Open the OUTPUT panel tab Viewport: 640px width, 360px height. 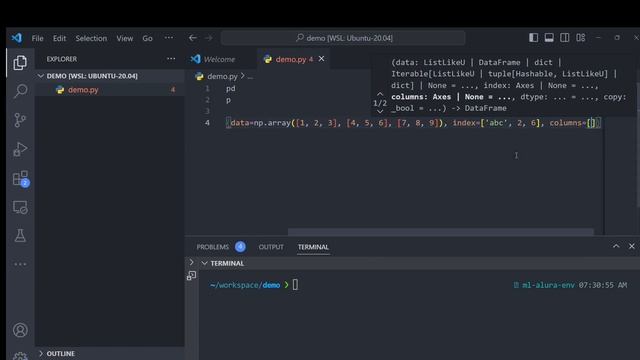click(x=271, y=247)
